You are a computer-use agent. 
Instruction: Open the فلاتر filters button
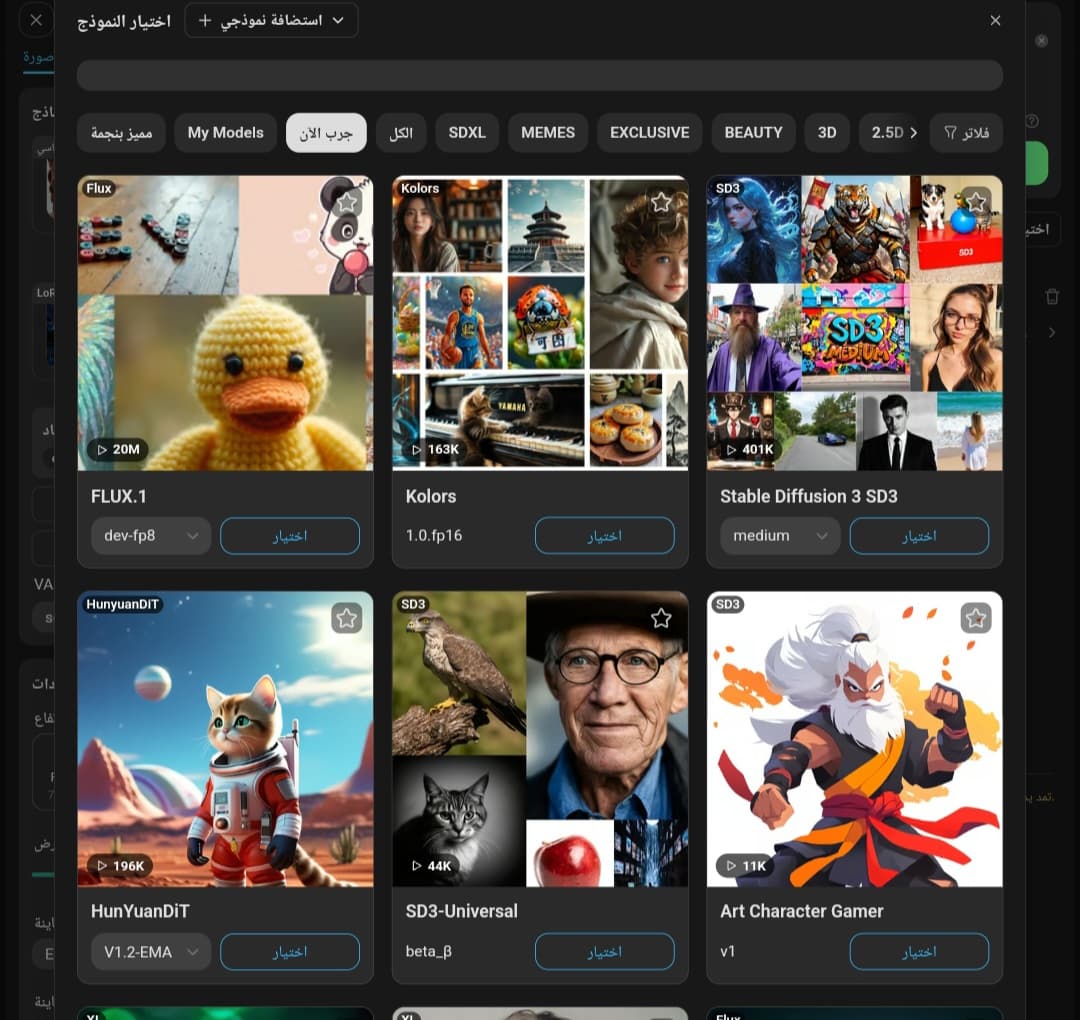966,132
